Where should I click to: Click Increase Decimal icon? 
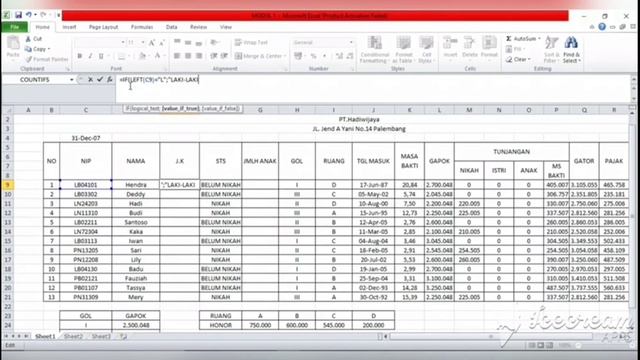point(339,56)
